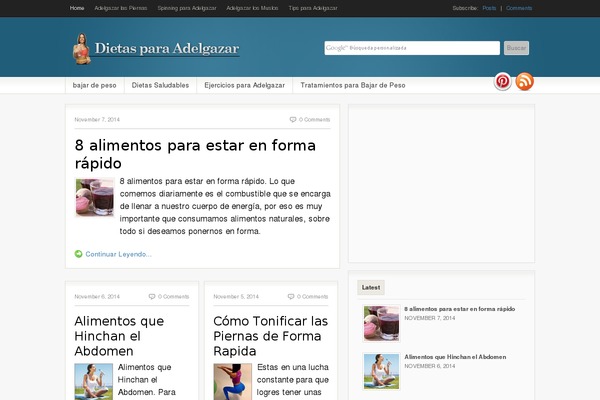Click the November 5, 2014 post date
Screen dimensions: 600x400
point(236,296)
